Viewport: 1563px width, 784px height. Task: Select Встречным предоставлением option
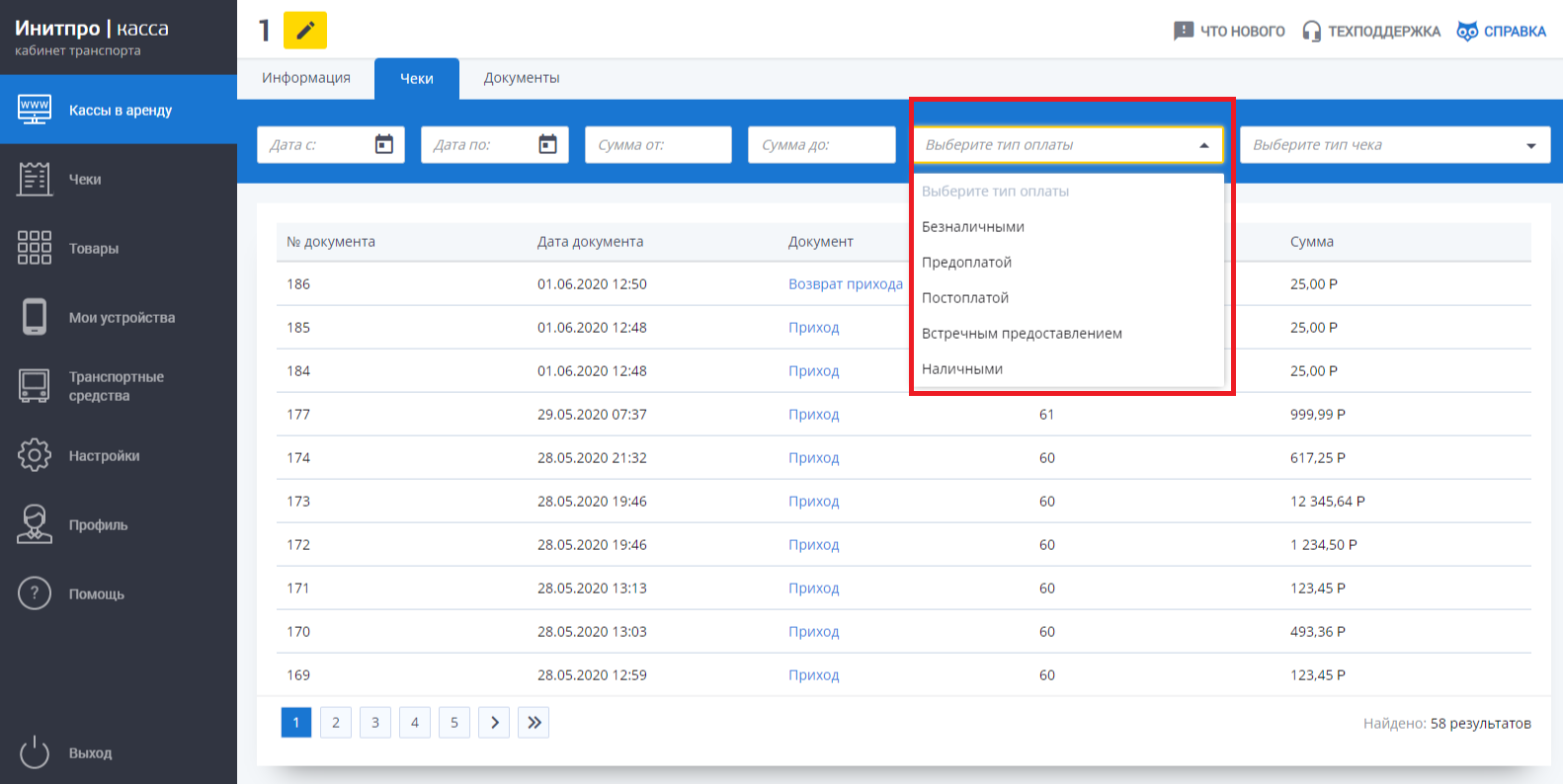(x=1068, y=333)
